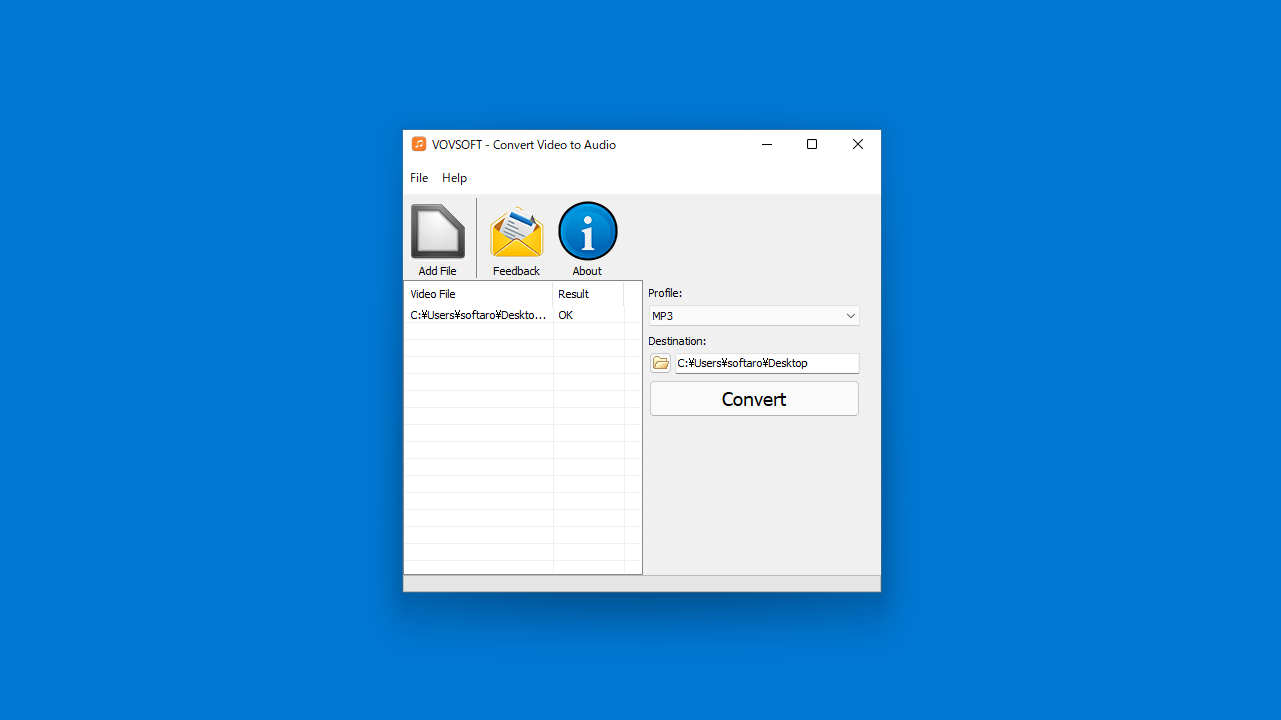Image resolution: width=1281 pixels, height=720 pixels.
Task: Click the destination folder browse icon
Action: pyautogui.click(x=660, y=363)
